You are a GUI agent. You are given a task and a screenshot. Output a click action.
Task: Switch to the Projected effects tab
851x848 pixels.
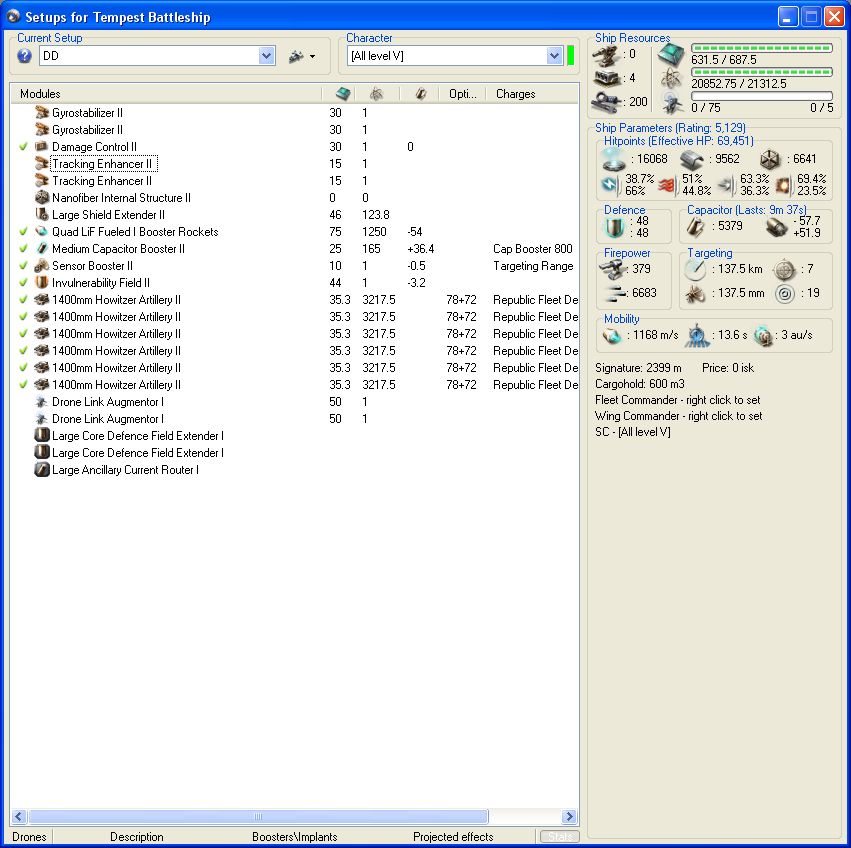pos(453,837)
